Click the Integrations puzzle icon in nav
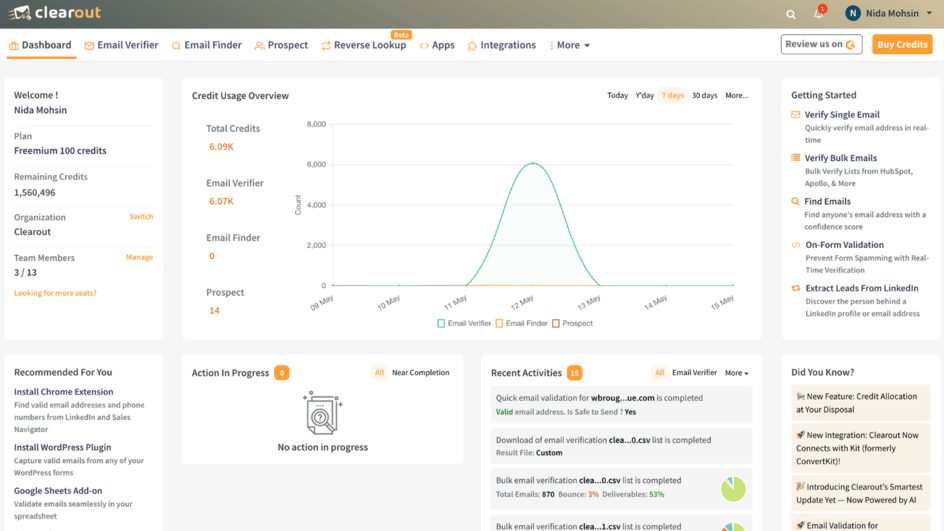The height and width of the screenshot is (531, 944). point(472,46)
